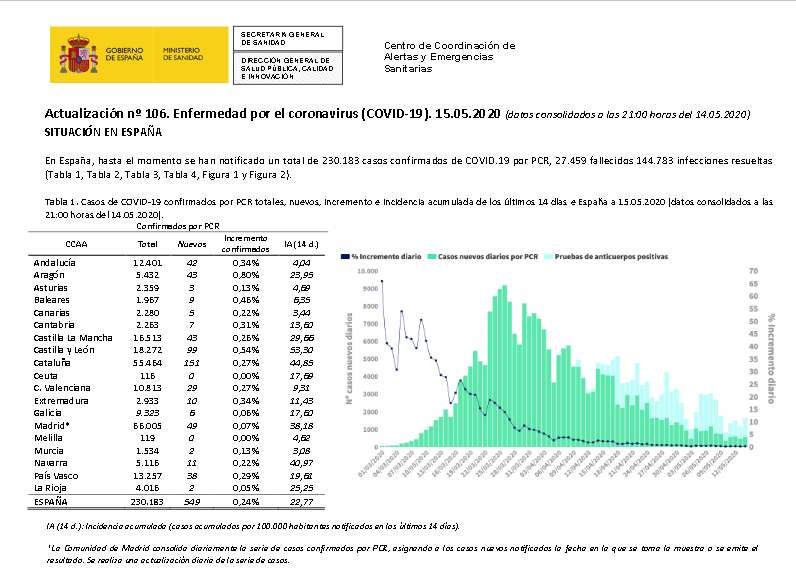Click the 'Baleares' row label

click(x=52, y=300)
